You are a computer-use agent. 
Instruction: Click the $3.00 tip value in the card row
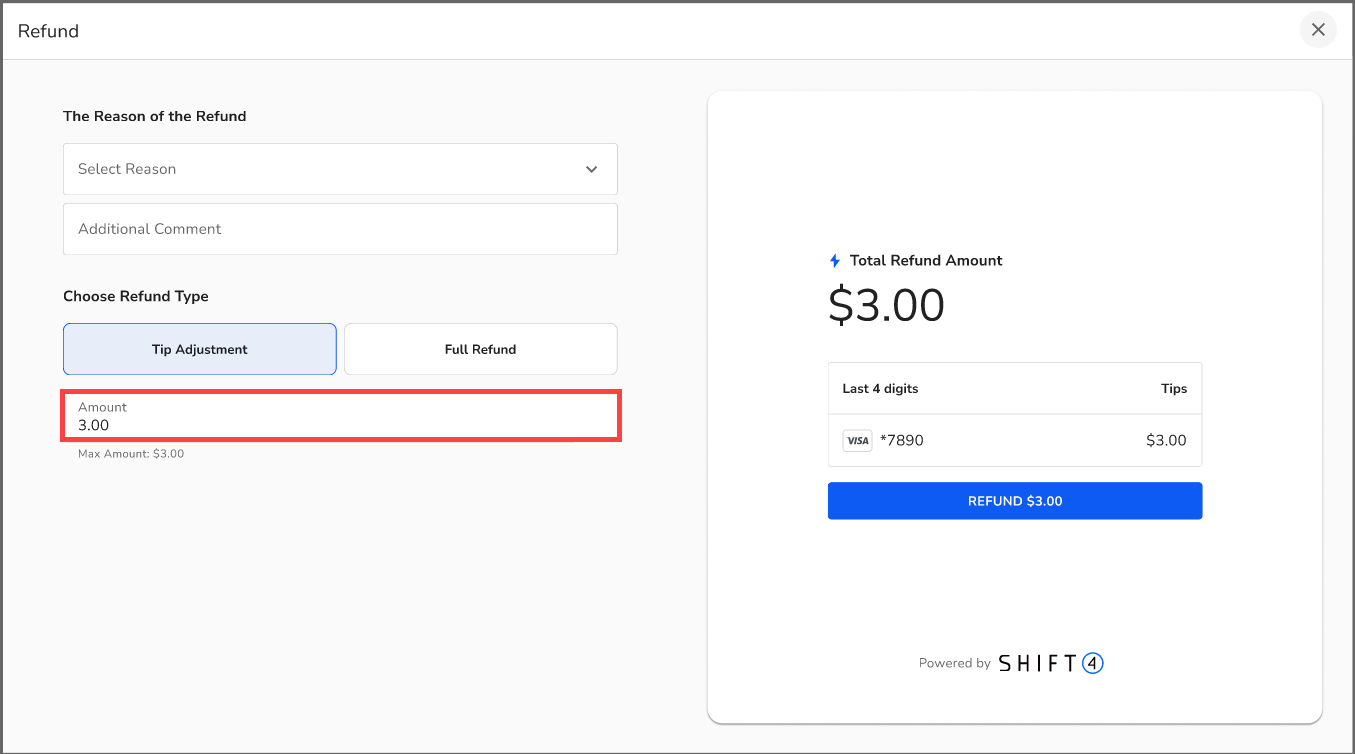[x=1166, y=441]
